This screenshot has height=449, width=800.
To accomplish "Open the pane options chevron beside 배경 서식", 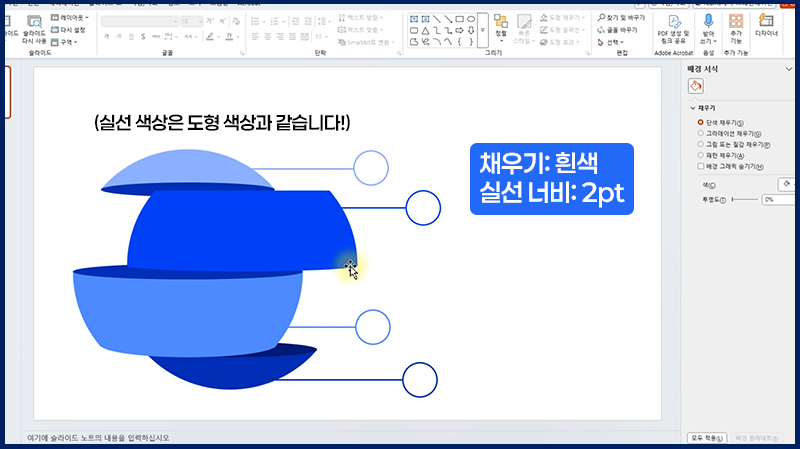I will coord(789,69).
